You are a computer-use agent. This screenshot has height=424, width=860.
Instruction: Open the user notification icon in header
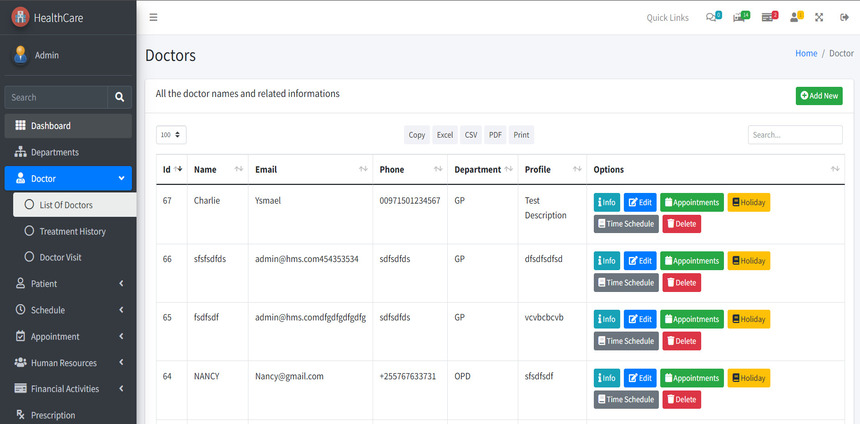pos(795,17)
